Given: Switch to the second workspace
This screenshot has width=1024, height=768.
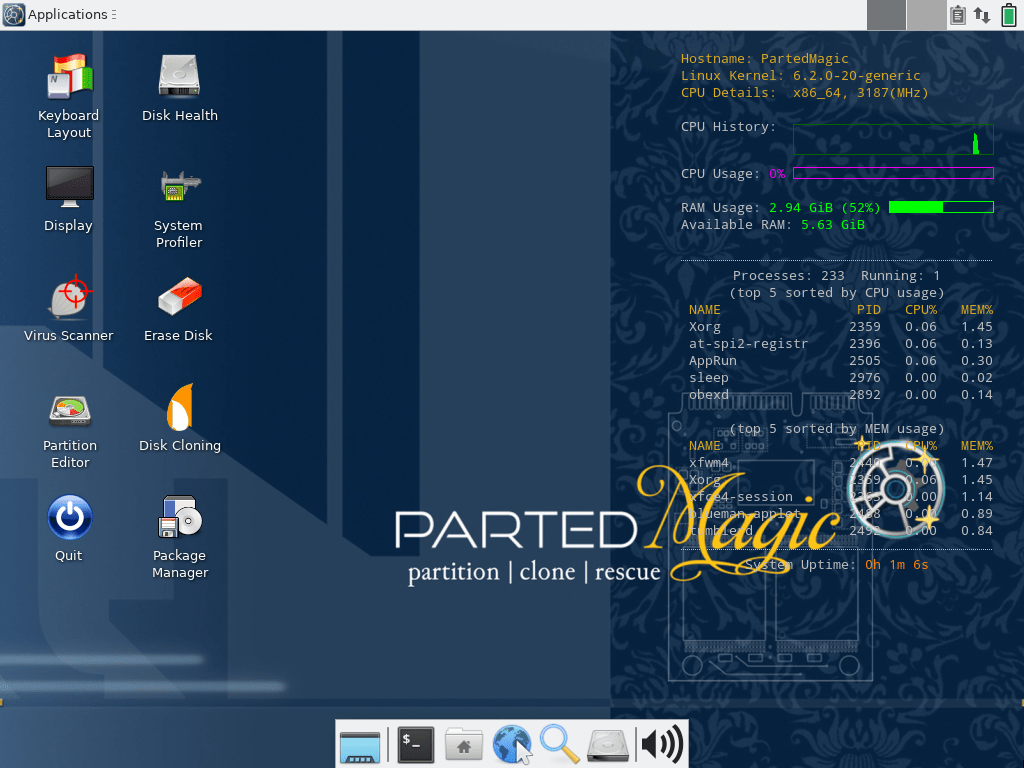Looking at the screenshot, I should click(x=926, y=15).
